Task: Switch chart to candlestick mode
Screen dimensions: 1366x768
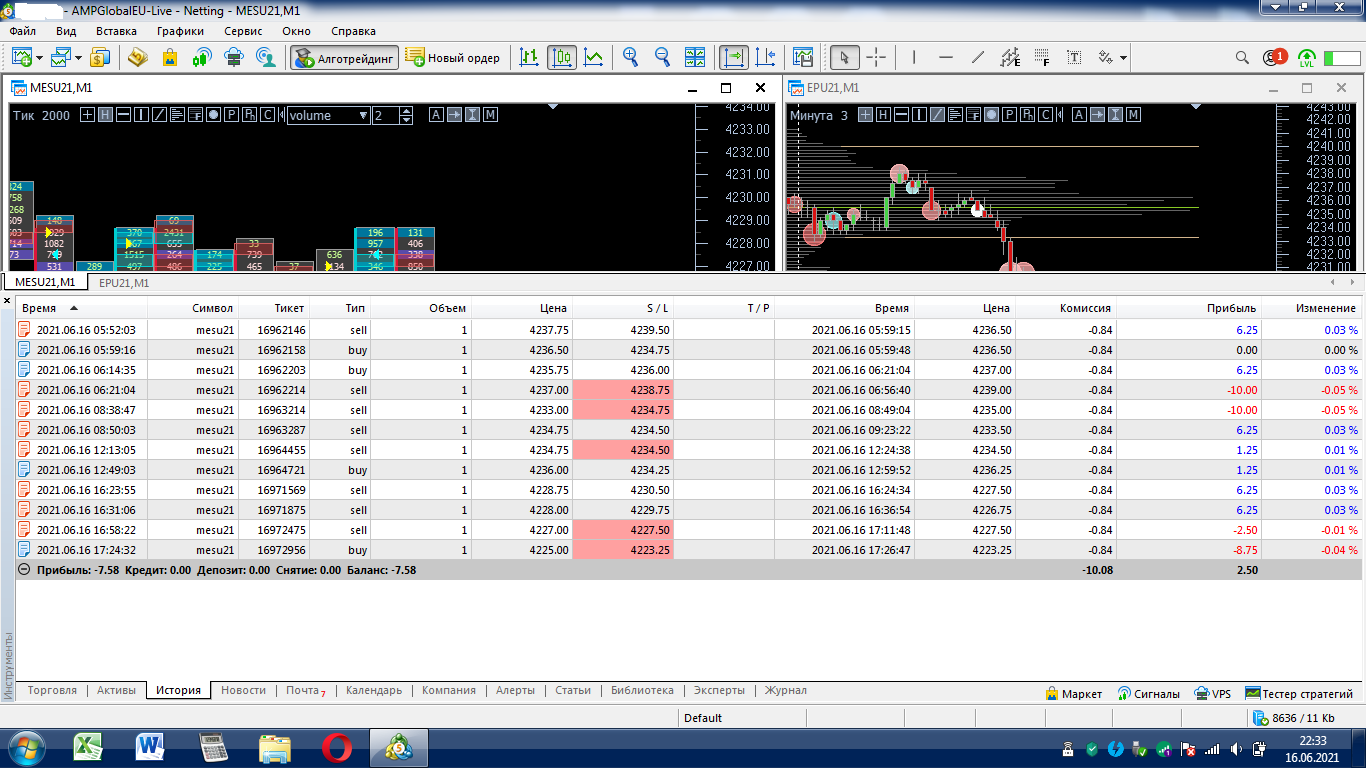Action: (x=562, y=57)
